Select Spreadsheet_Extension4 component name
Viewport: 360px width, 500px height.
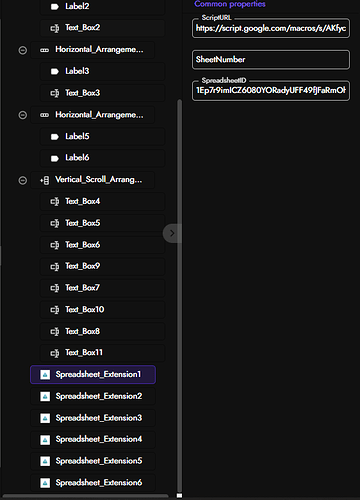coord(99,439)
